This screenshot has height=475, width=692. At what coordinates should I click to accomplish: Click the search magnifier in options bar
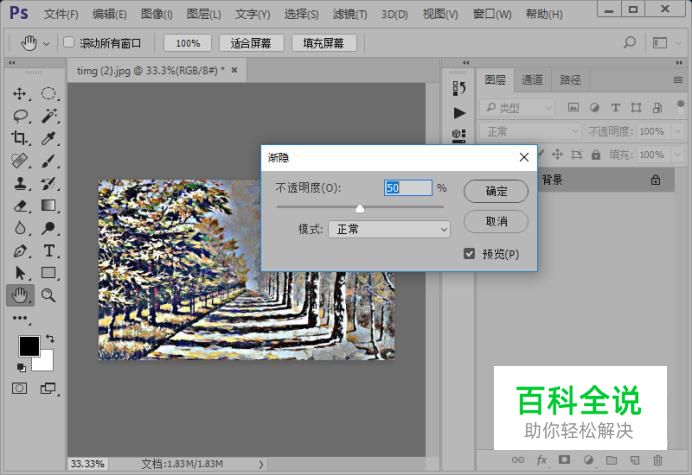tap(629, 42)
